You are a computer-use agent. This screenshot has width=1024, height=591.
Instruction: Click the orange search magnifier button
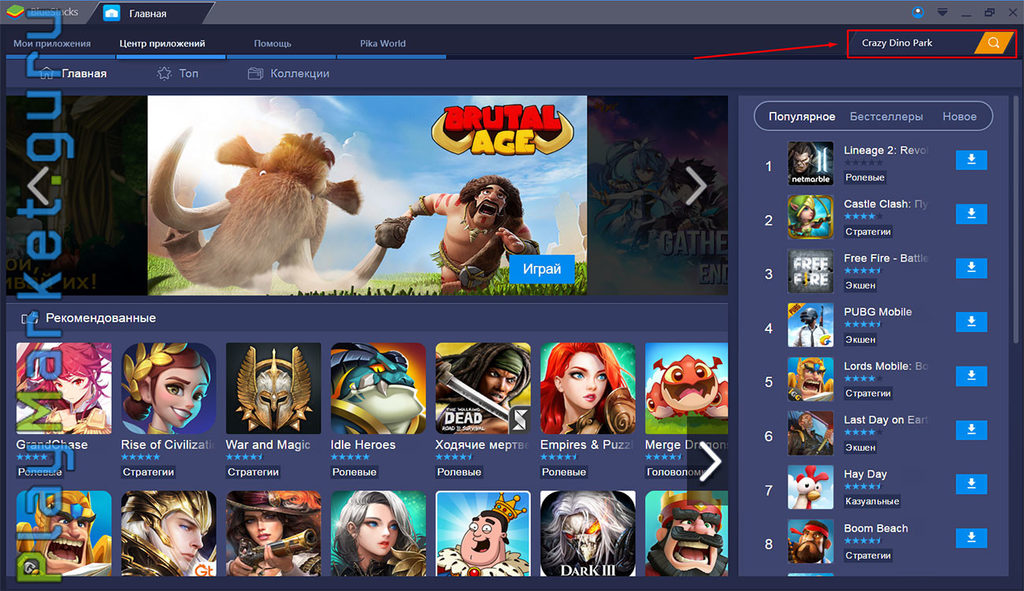[993, 43]
